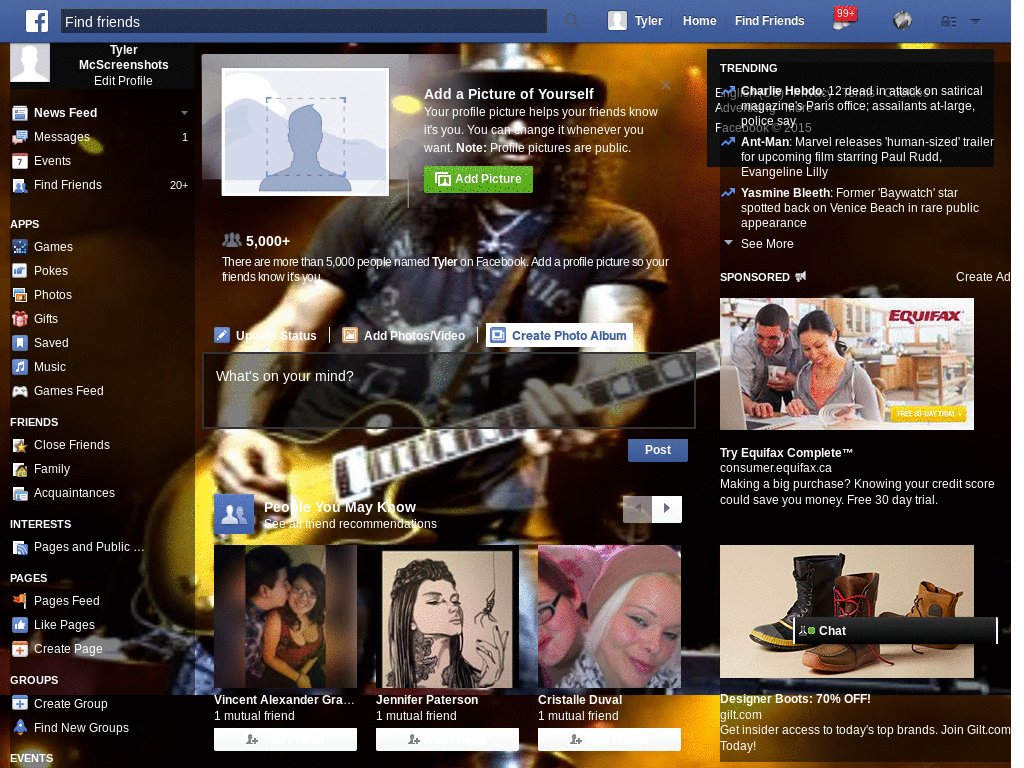Open Vincent Alexander's profile photo
This screenshot has width=1024, height=768.
[x=285, y=616]
